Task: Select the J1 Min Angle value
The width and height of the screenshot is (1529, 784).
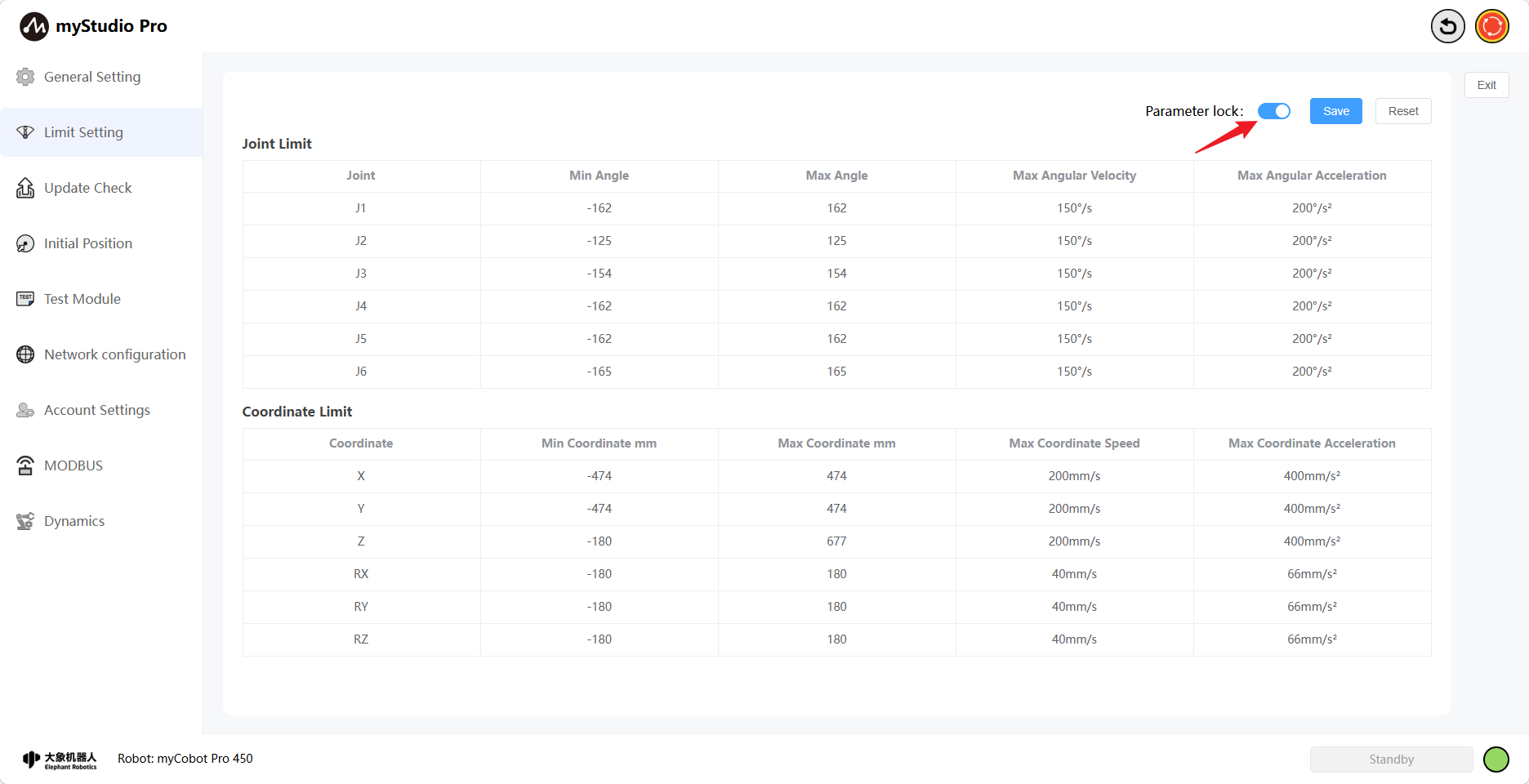Action: [599, 208]
